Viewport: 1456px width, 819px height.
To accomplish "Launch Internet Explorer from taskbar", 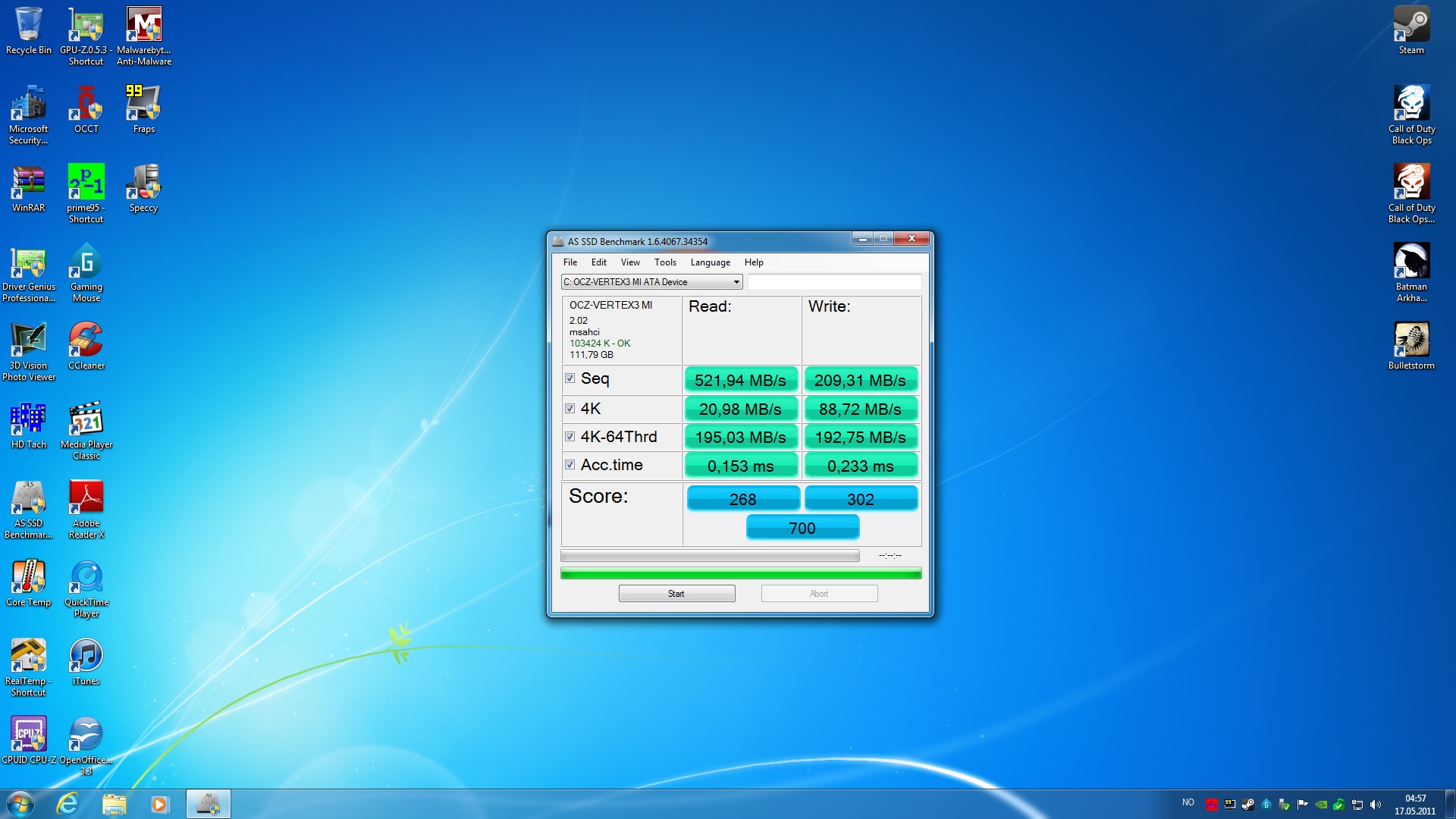I will (67, 804).
